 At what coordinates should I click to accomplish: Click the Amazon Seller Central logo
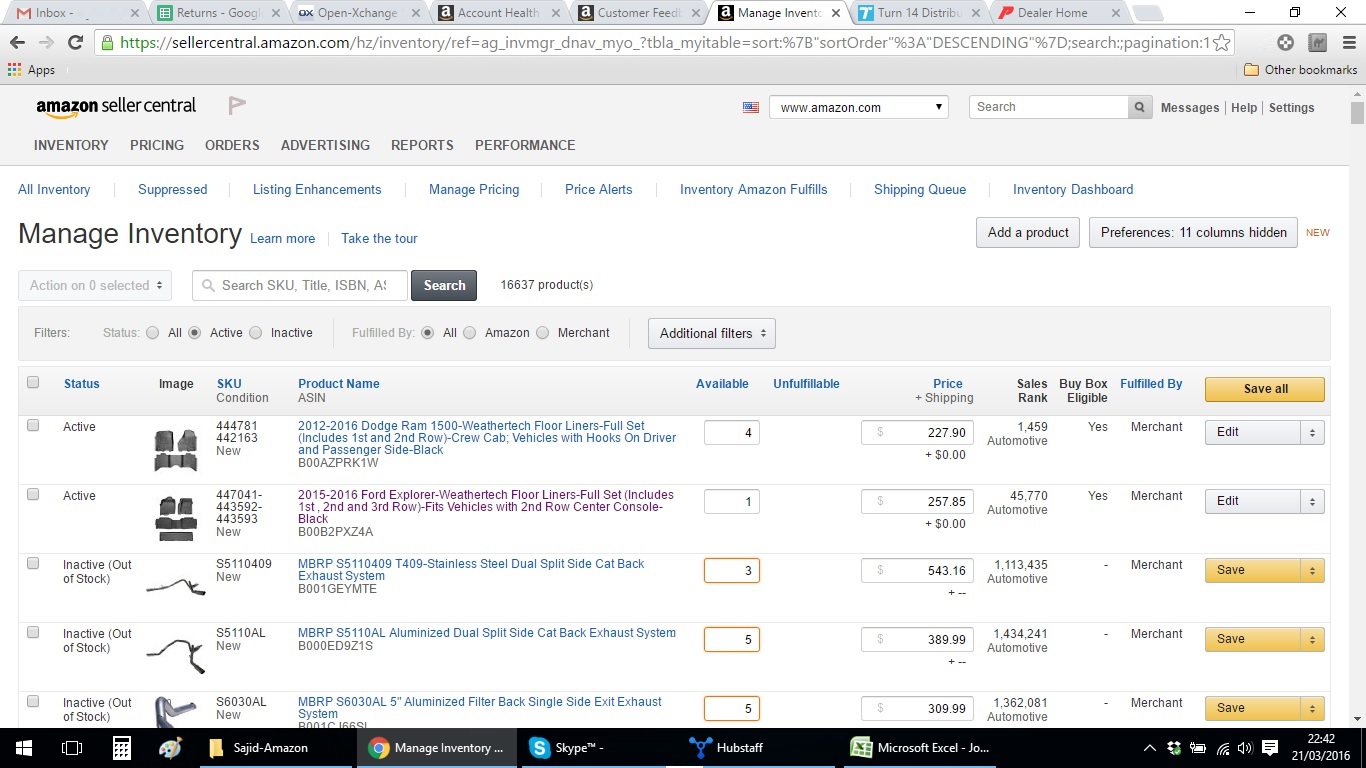[116, 106]
